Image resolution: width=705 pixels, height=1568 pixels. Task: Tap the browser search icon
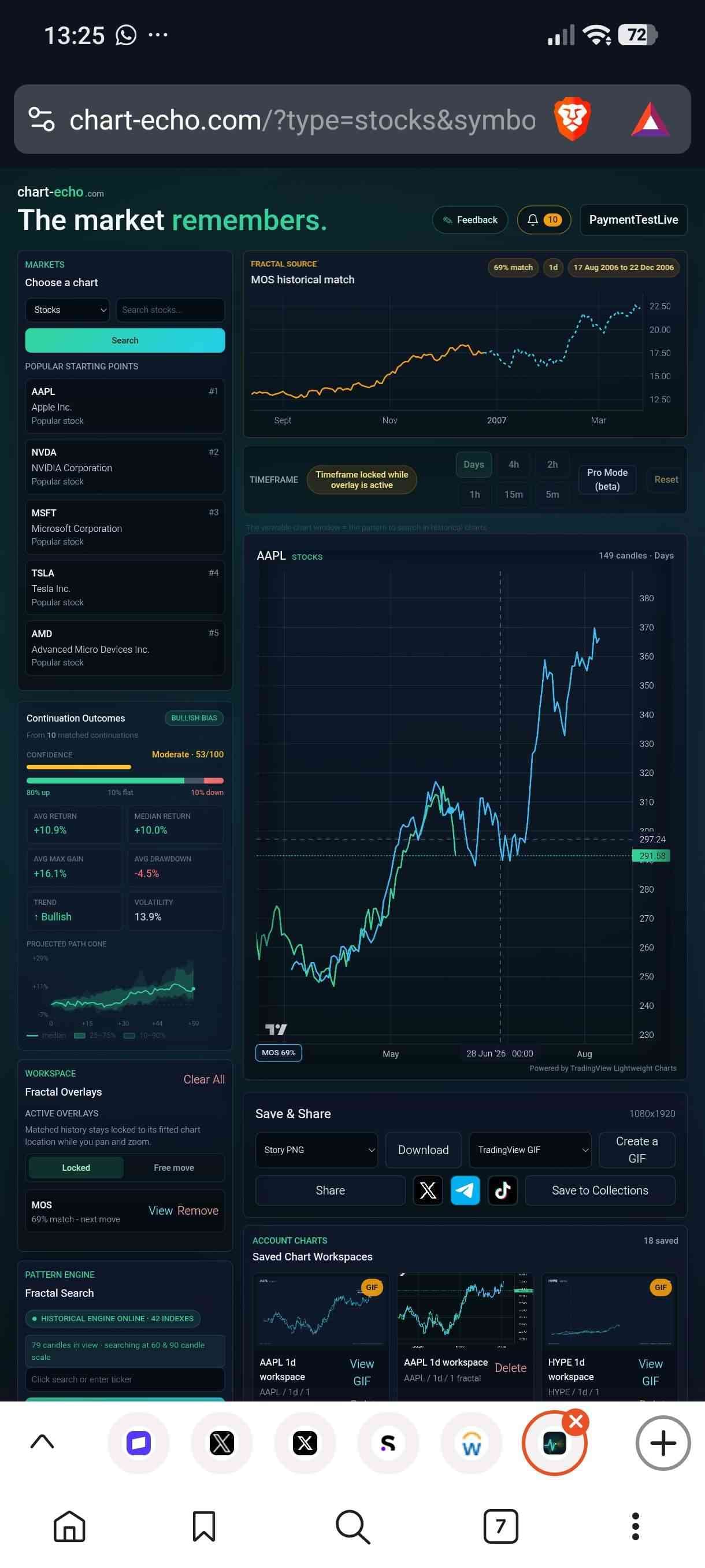click(x=353, y=1526)
